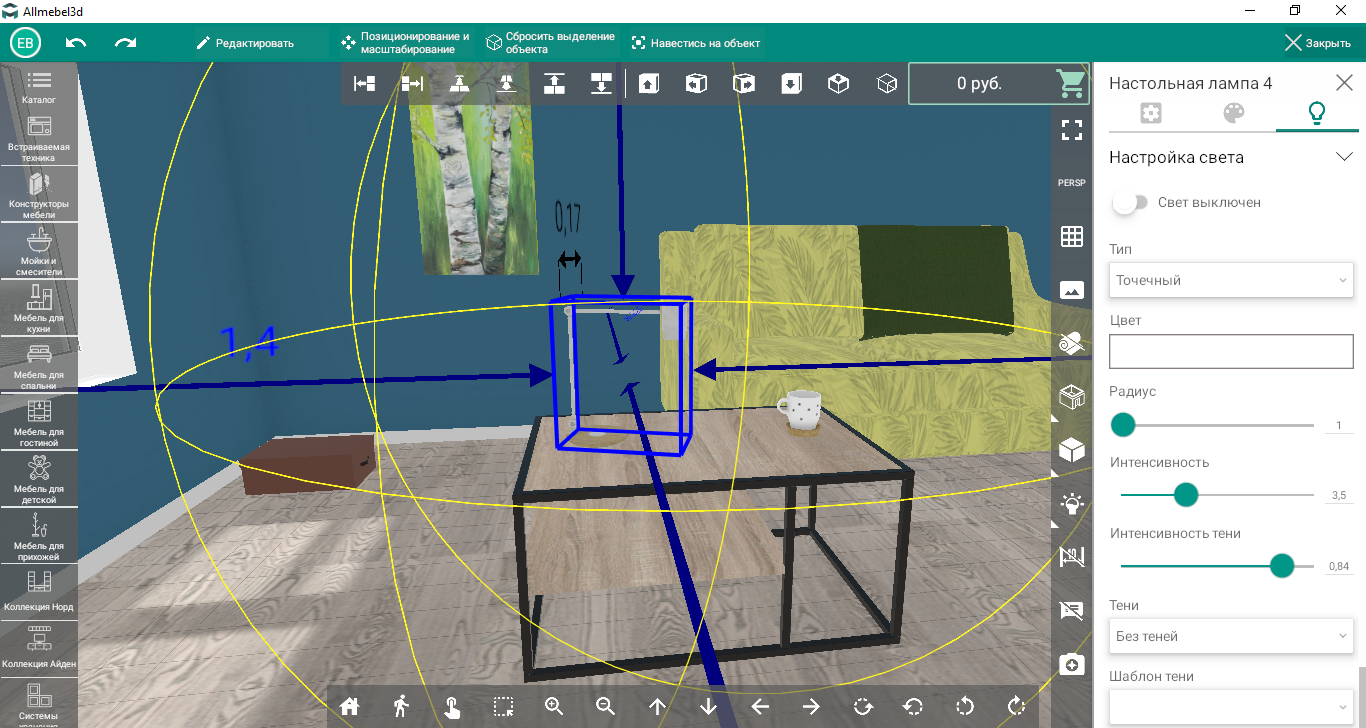Enable walking person mode
The image size is (1366, 728).
click(x=401, y=706)
